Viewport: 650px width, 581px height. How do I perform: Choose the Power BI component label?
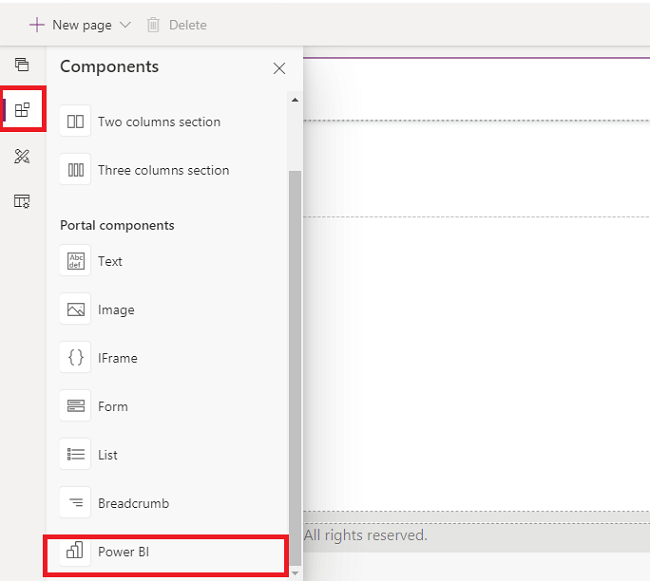click(x=124, y=552)
